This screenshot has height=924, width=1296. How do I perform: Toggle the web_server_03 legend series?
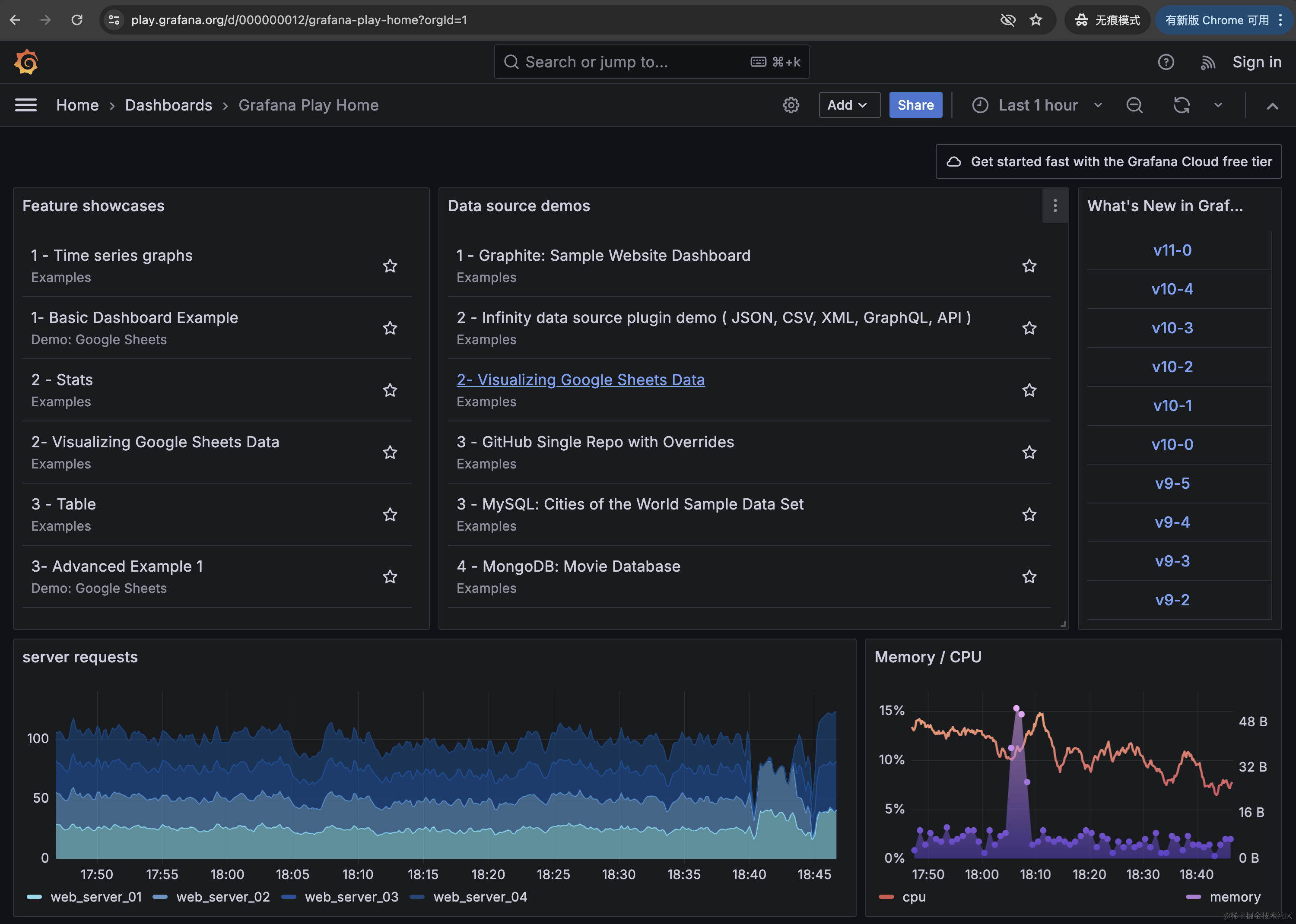click(351, 897)
